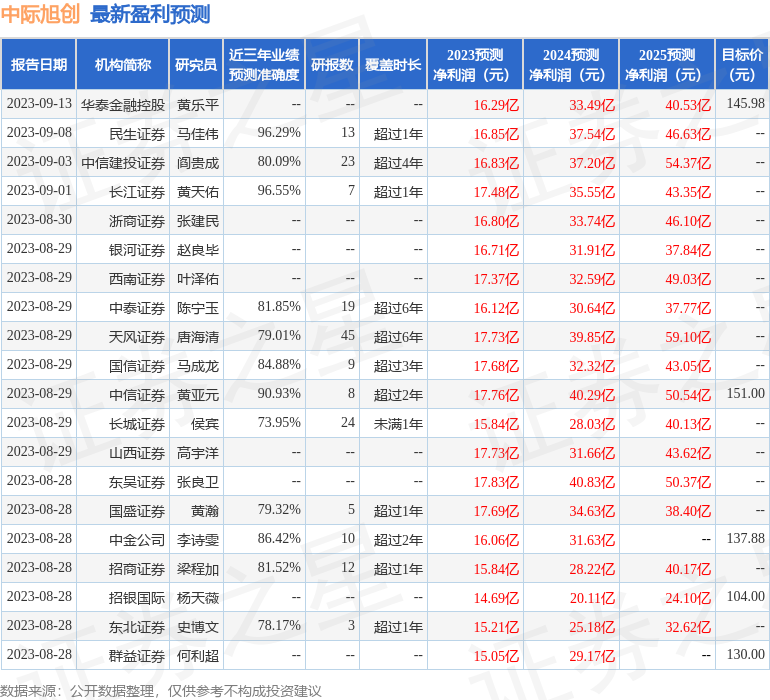Click target price 104.00
Viewport: 770px width, 700px height.
click(x=745, y=596)
